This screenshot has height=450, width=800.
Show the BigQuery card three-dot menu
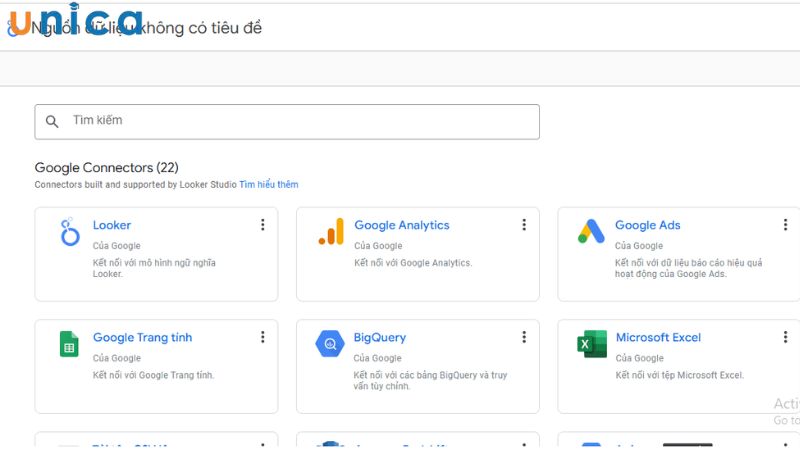[x=524, y=337]
